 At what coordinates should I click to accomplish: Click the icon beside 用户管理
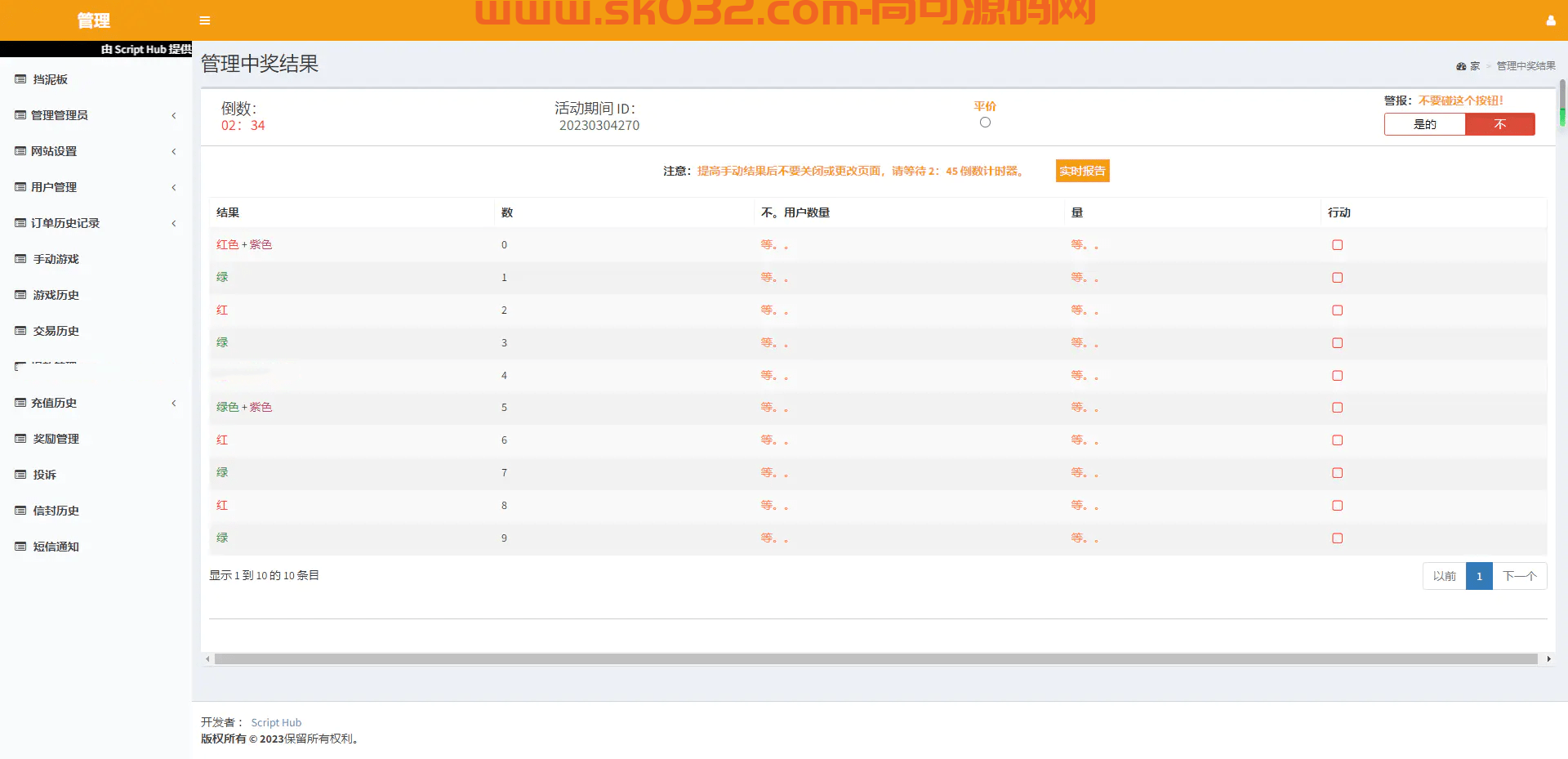point(20,187)
